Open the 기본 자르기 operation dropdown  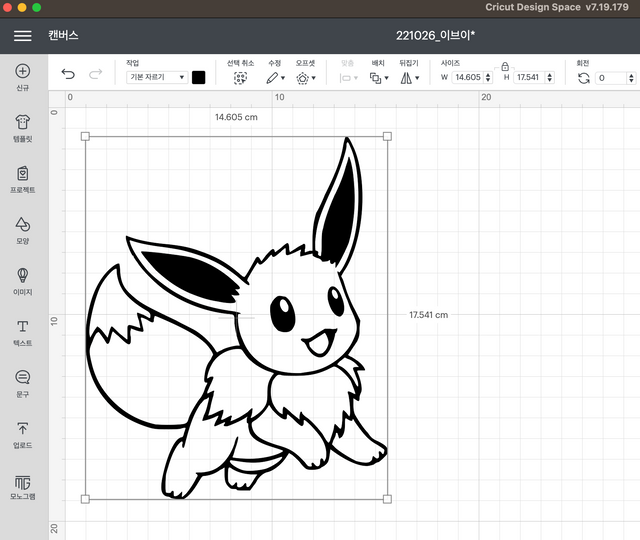[x=157, y=77]
